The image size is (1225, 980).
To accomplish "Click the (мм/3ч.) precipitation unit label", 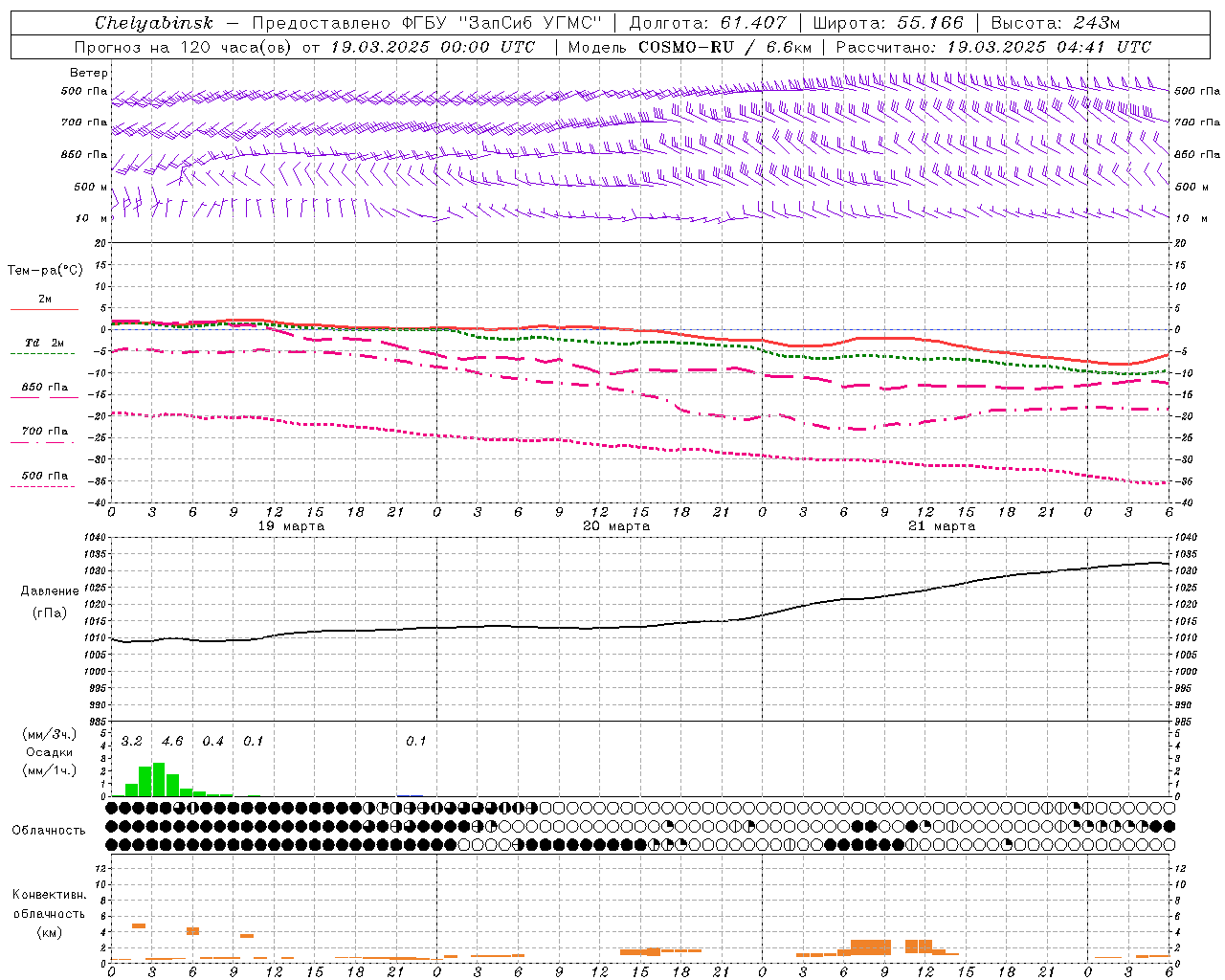I will tap(50, 734).
